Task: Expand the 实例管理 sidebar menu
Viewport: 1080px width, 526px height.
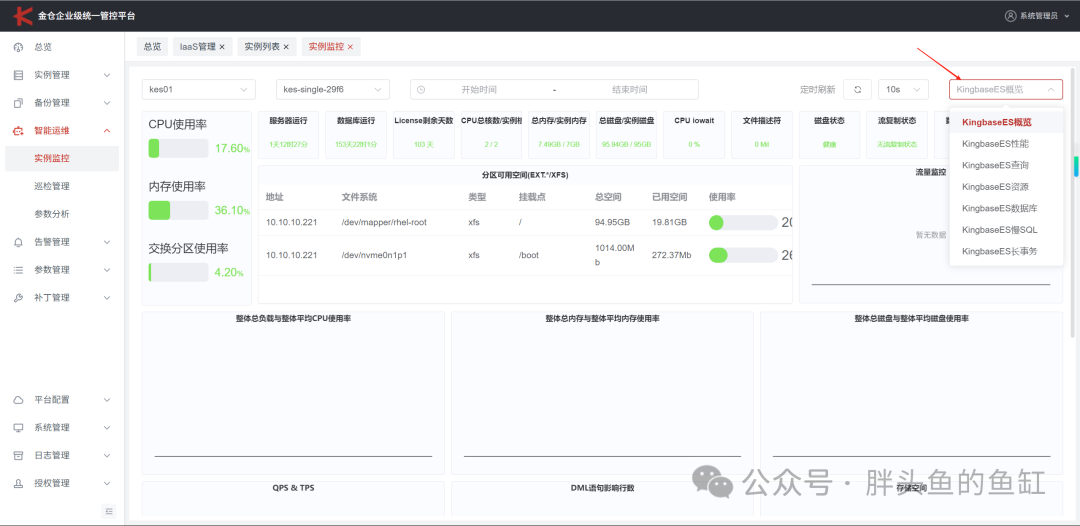Action: [x=62, y=75]
